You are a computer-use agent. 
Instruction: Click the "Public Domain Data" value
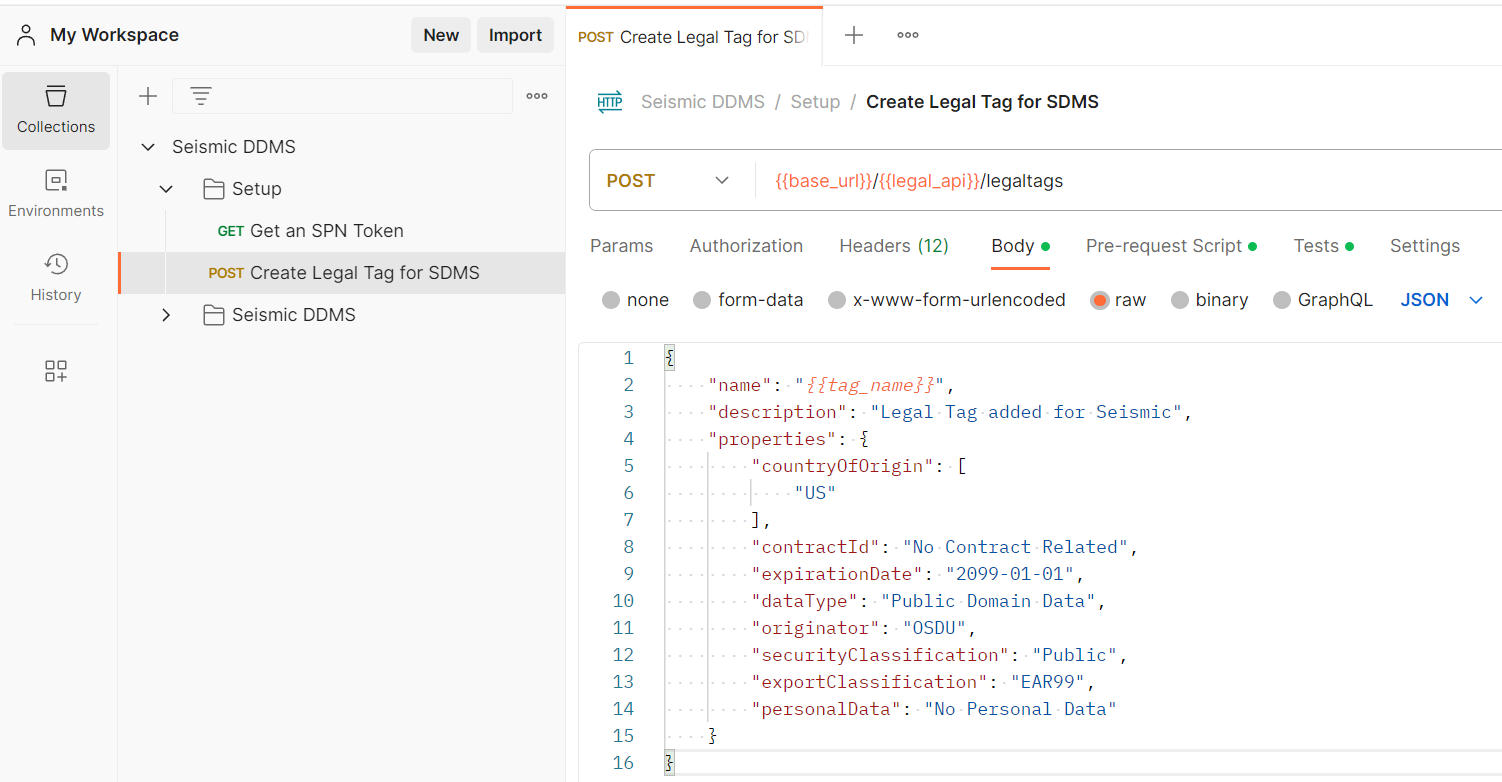point(988,601)
